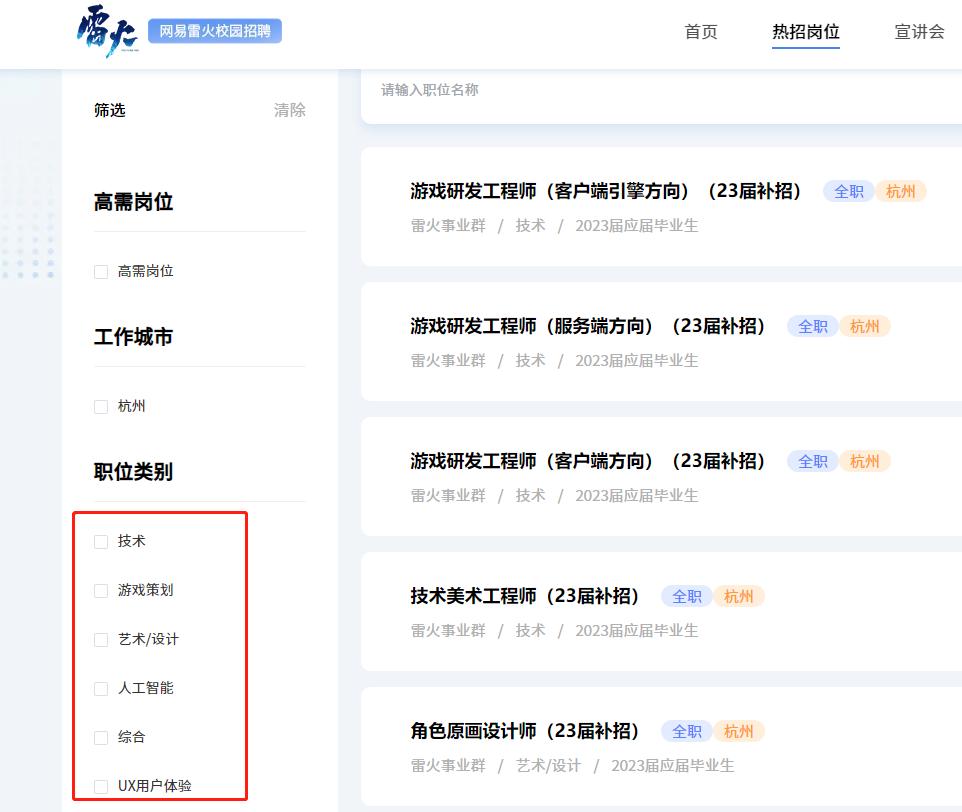Click the 杭州 tag on 技术美术工程师 card
This screenshot has height=812, width=962.
click(x=739, y=595)
